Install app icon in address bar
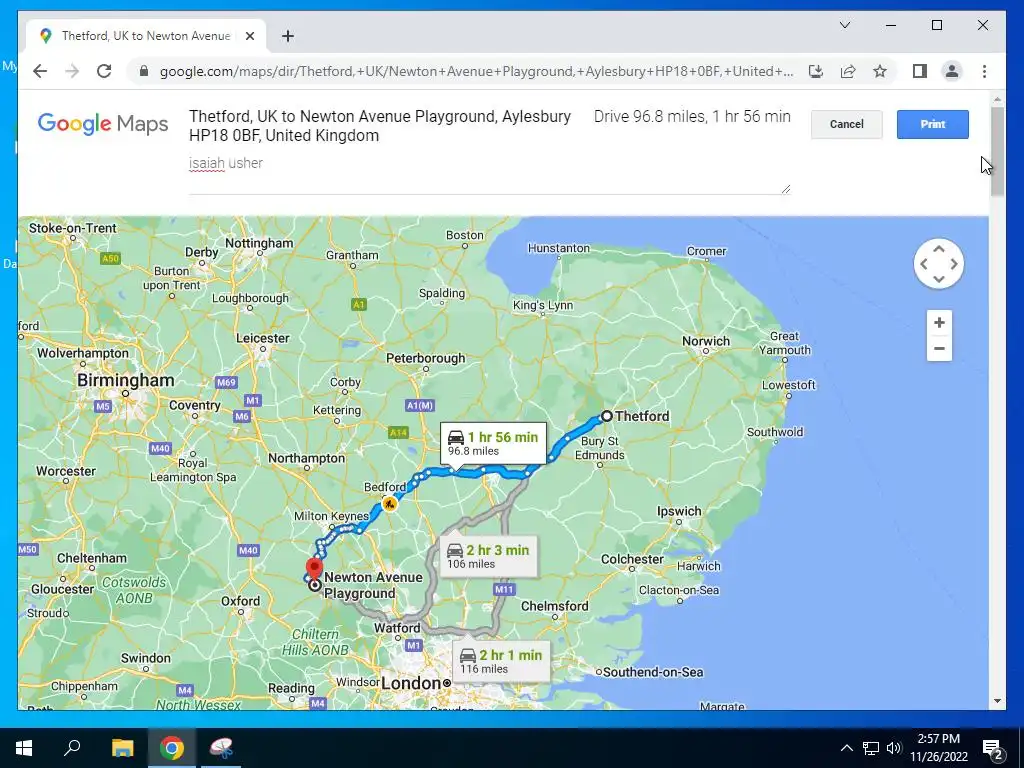Screen dimensions: 1024x768 point(816,71)
